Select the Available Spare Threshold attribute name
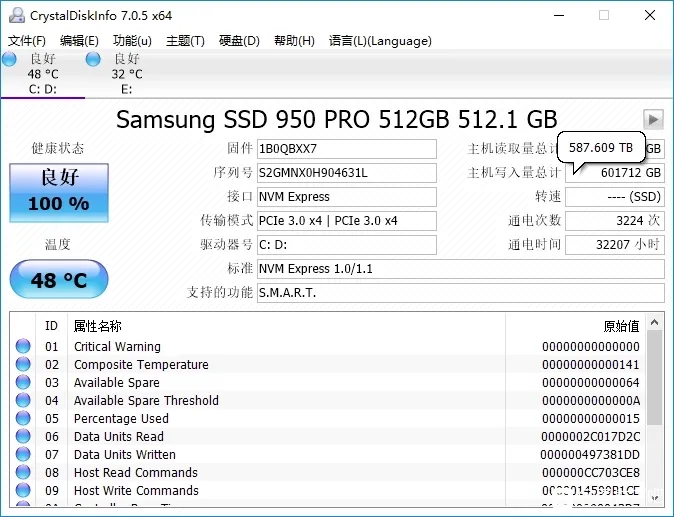 point(146,401)
